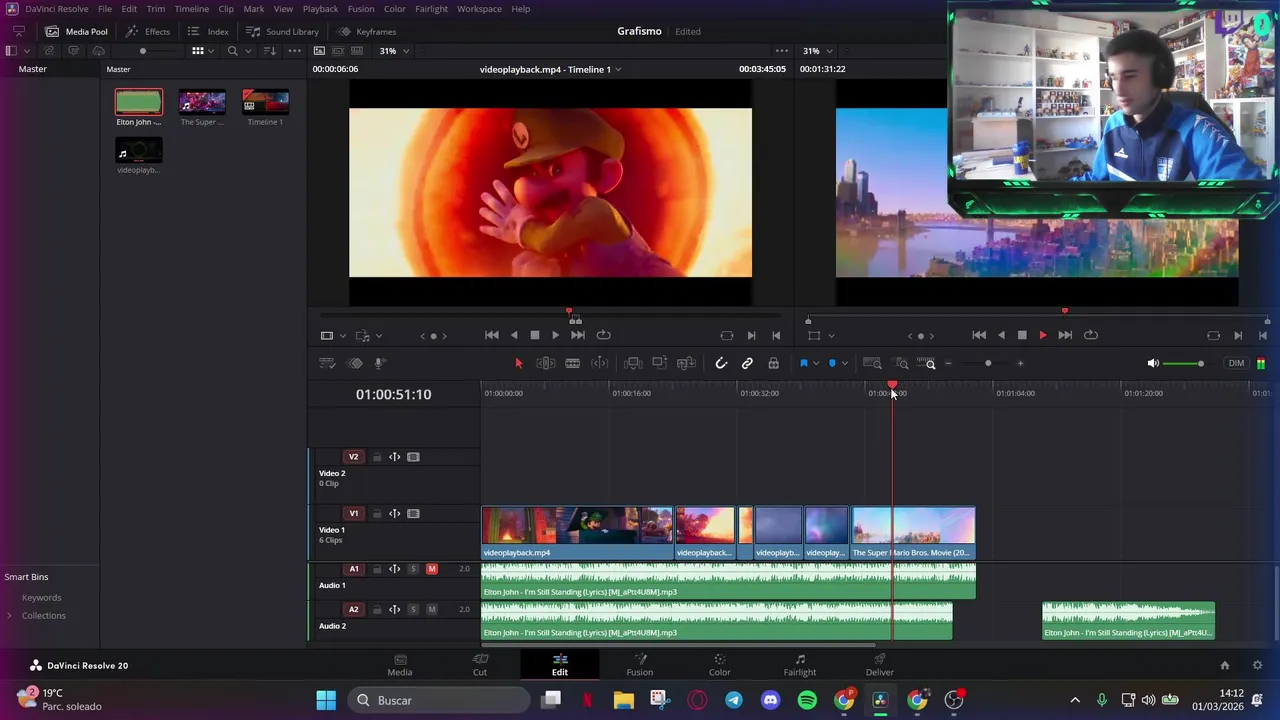Screen dimensions: 1280x720
Task: Click the Replace Clip tool
Action: point(686,363)
